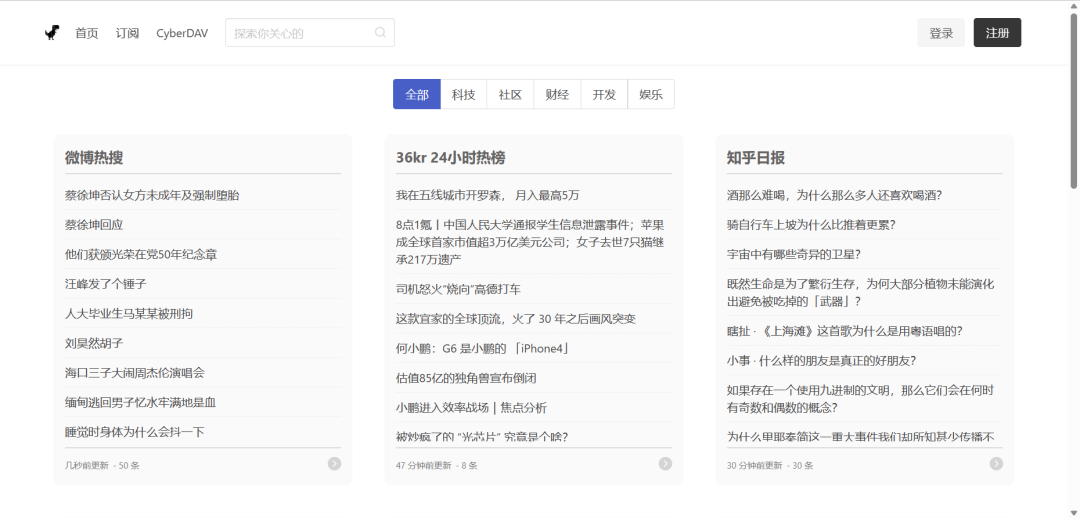Open 这款宜家的全球顶流 headline
This screenshot has width=1080, height=518.
[x=516, y=318]
